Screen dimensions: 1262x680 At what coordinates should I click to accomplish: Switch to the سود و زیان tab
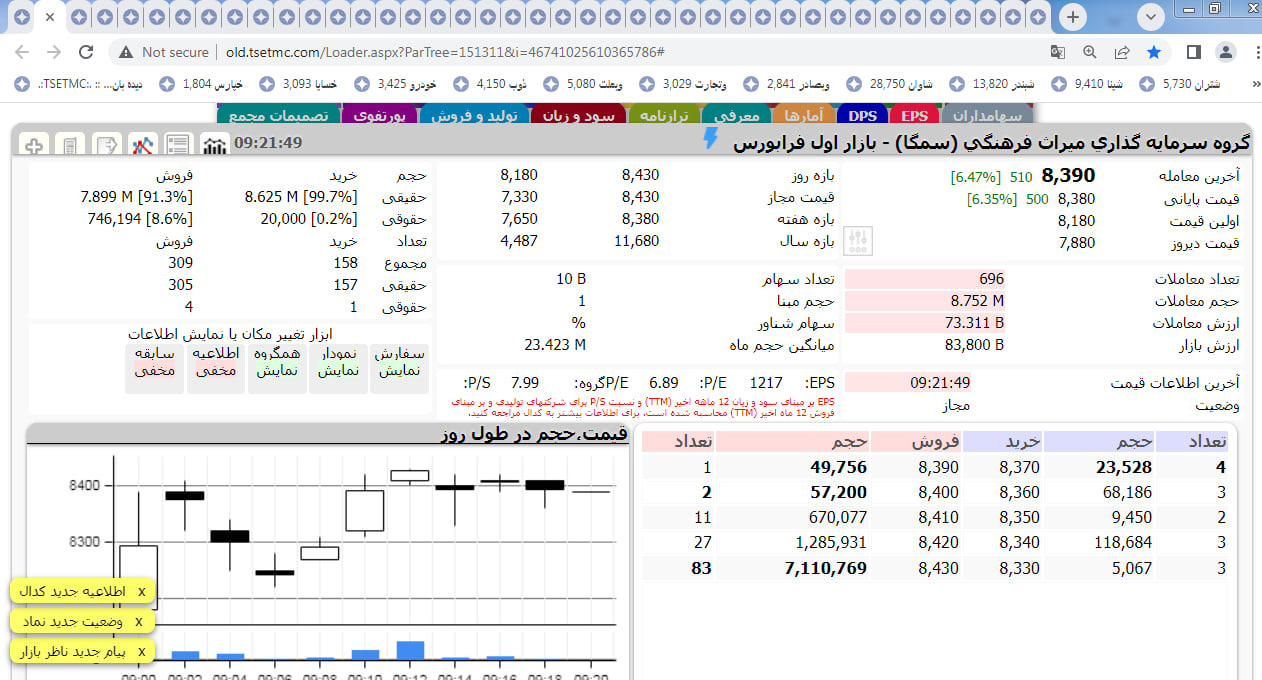tap(578, 115)
